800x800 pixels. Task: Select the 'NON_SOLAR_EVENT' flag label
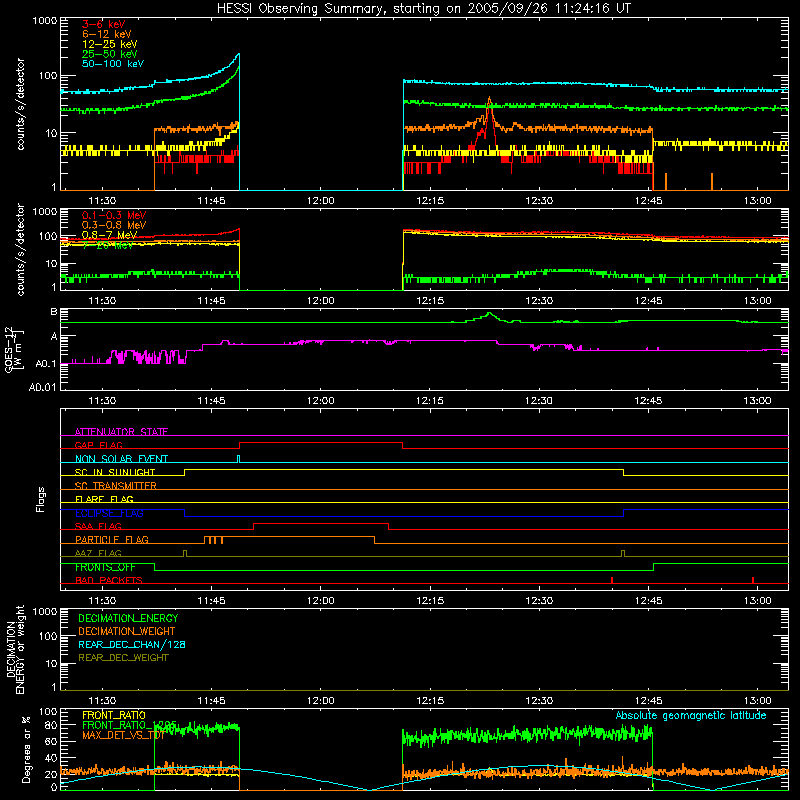121,459
